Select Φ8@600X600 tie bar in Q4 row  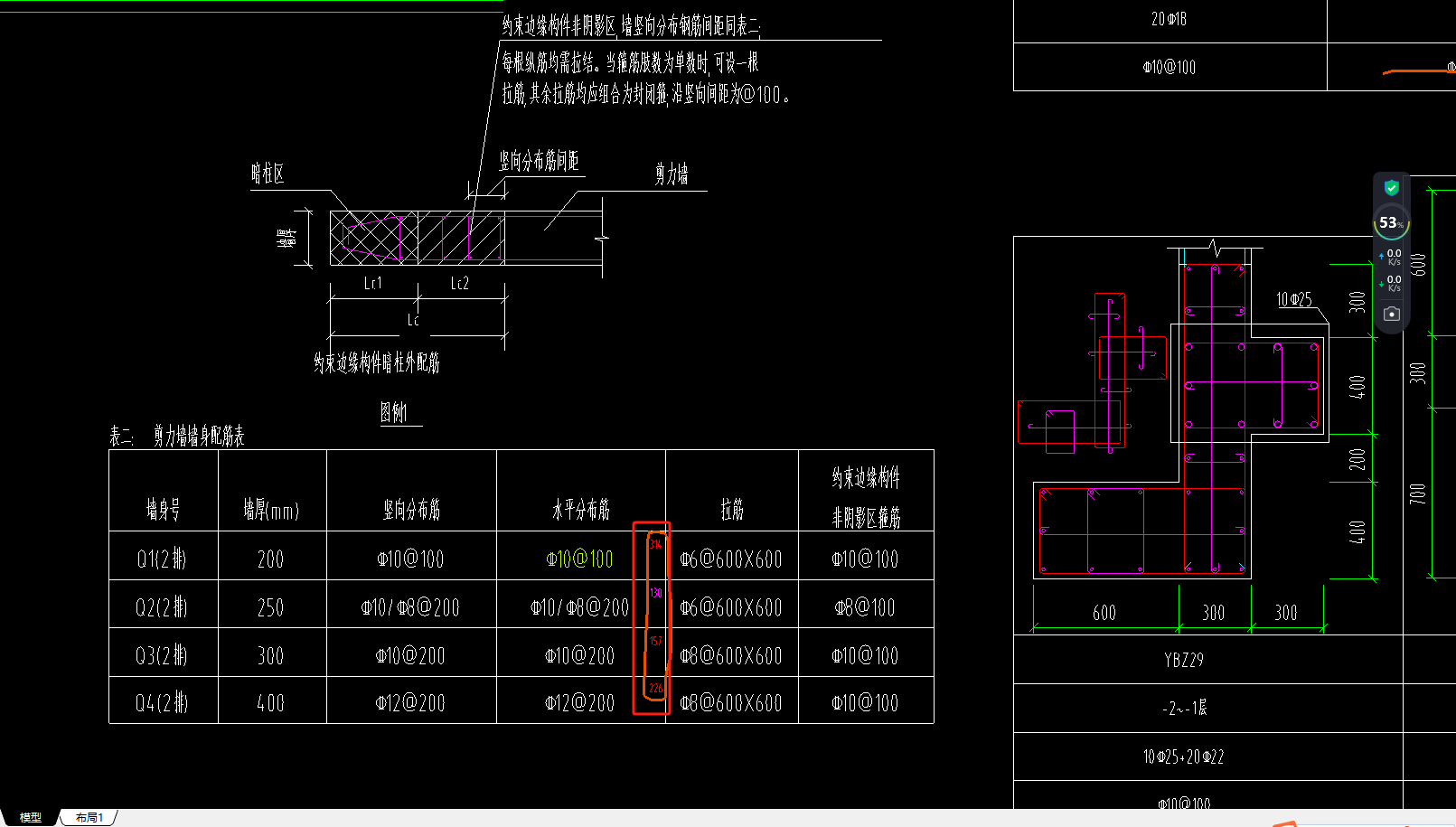click(731, 703)
